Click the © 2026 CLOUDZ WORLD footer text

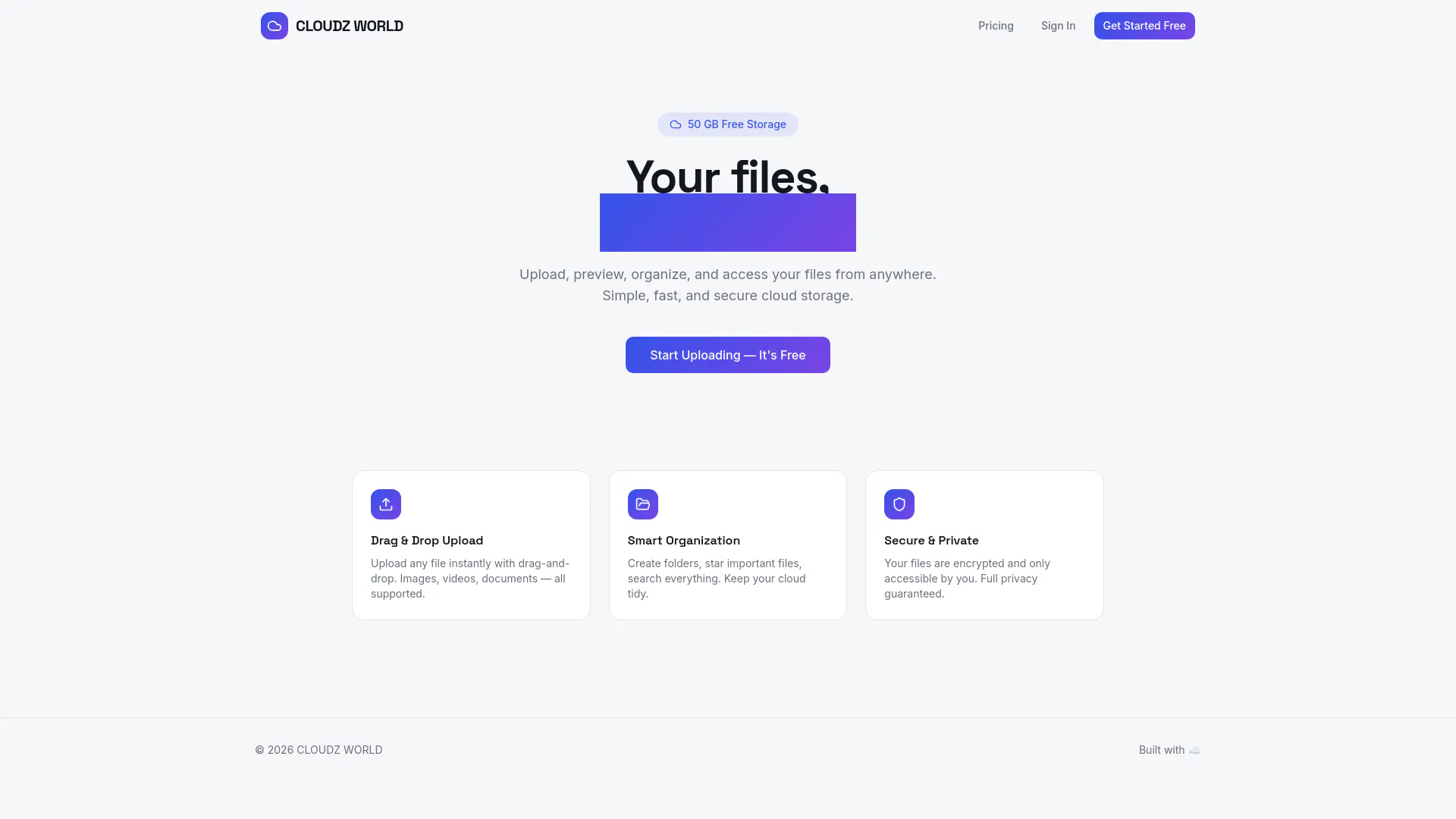318,750
